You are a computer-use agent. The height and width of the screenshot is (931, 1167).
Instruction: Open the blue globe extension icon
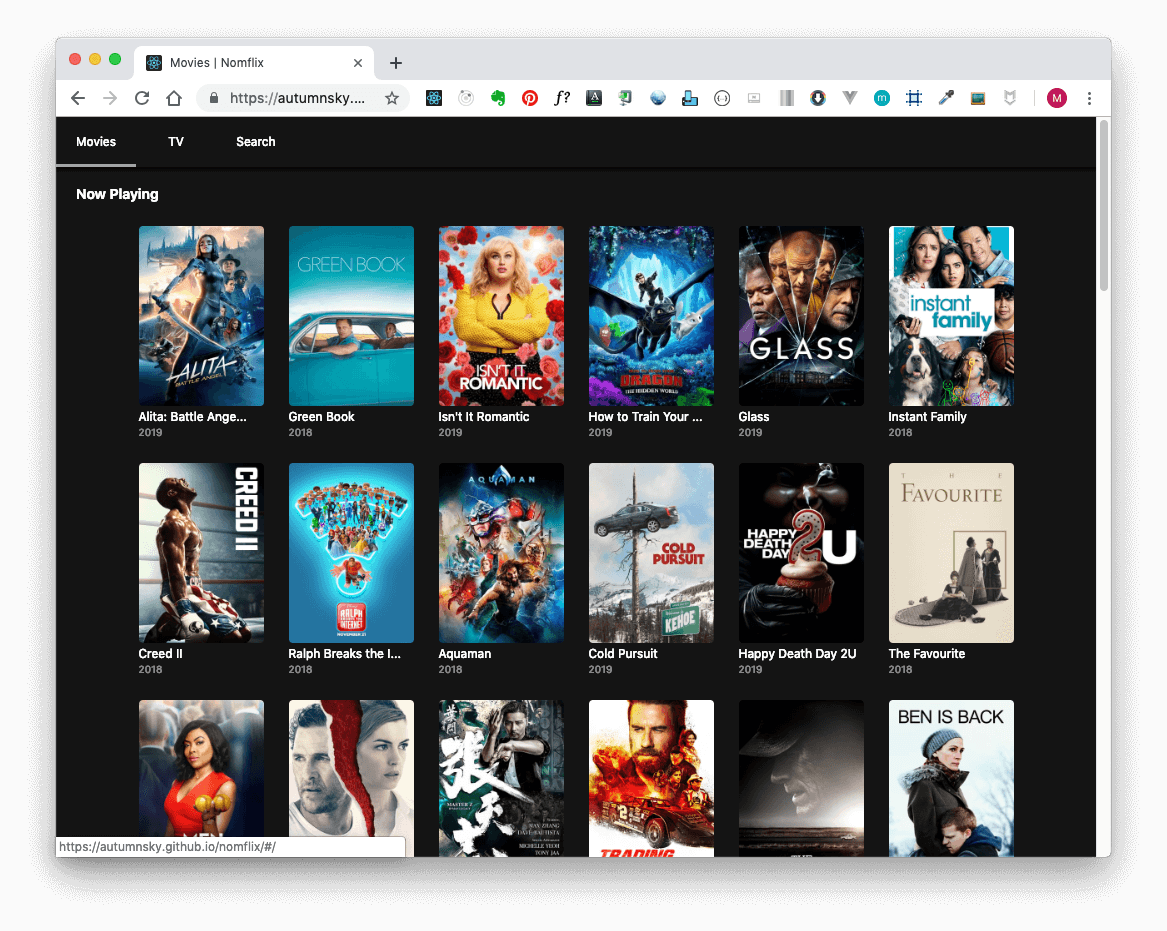coord(658,98)
